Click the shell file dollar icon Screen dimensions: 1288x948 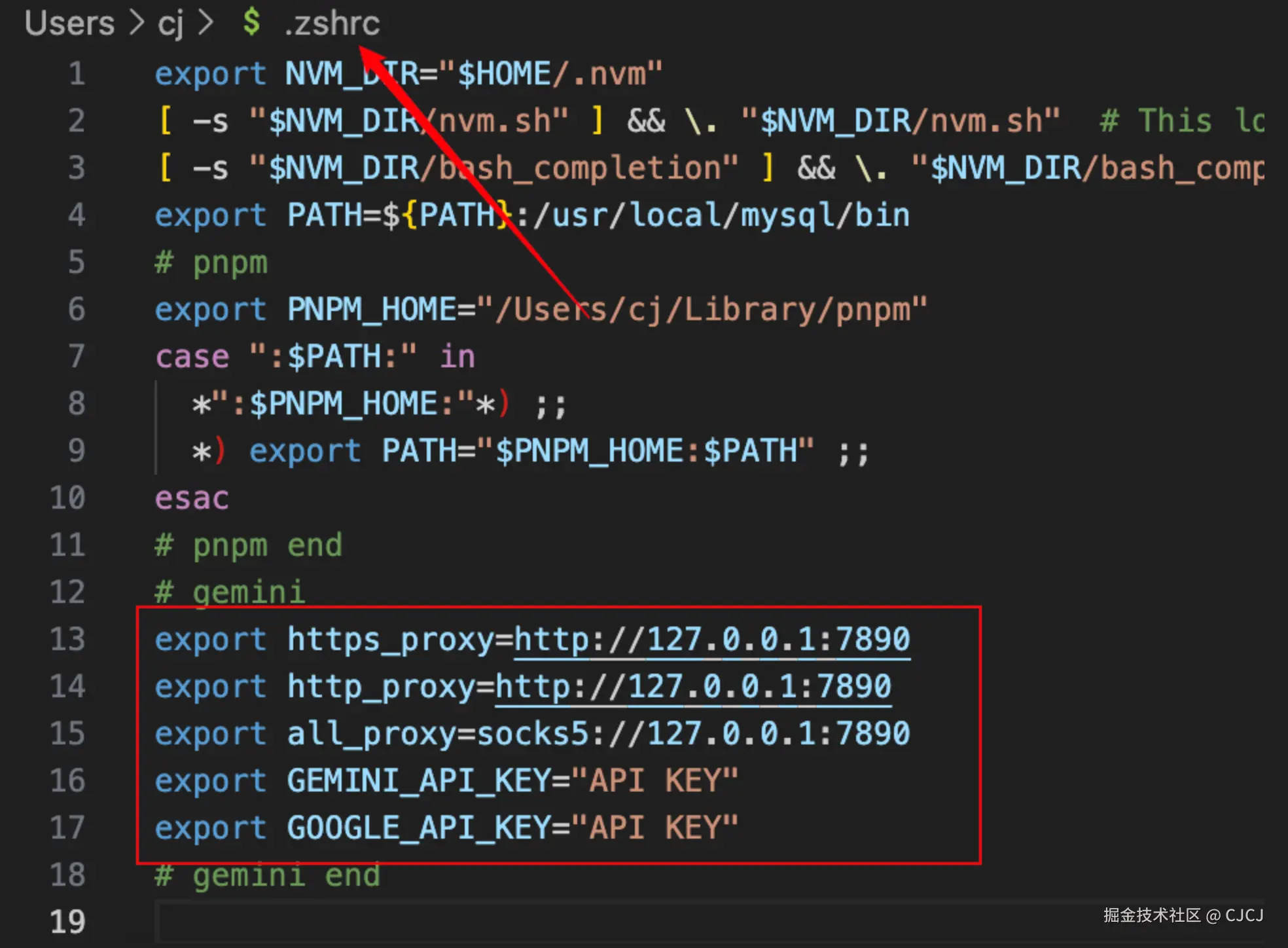click(x=251, y=22)
